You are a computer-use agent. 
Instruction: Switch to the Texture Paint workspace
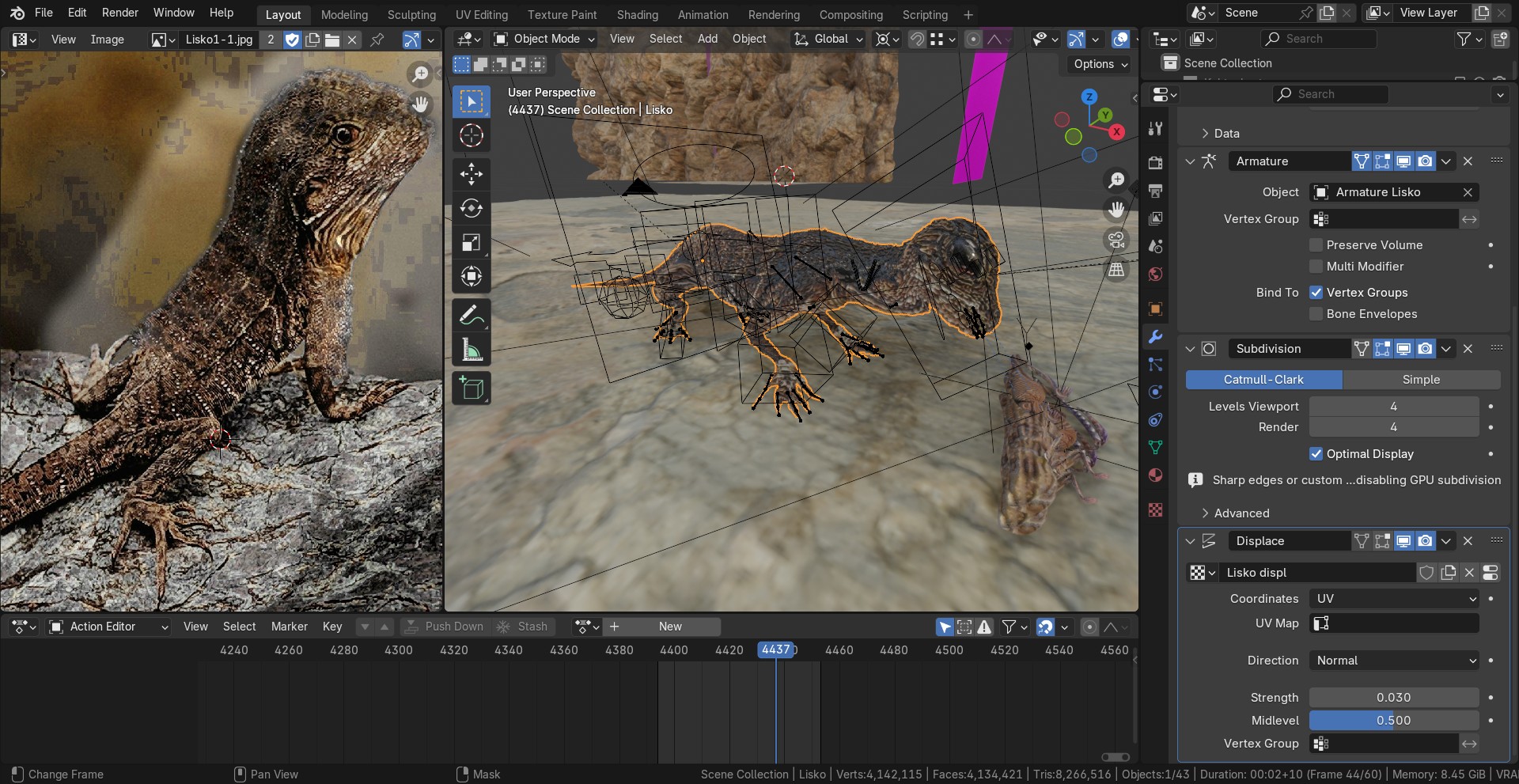pos(562,15)
